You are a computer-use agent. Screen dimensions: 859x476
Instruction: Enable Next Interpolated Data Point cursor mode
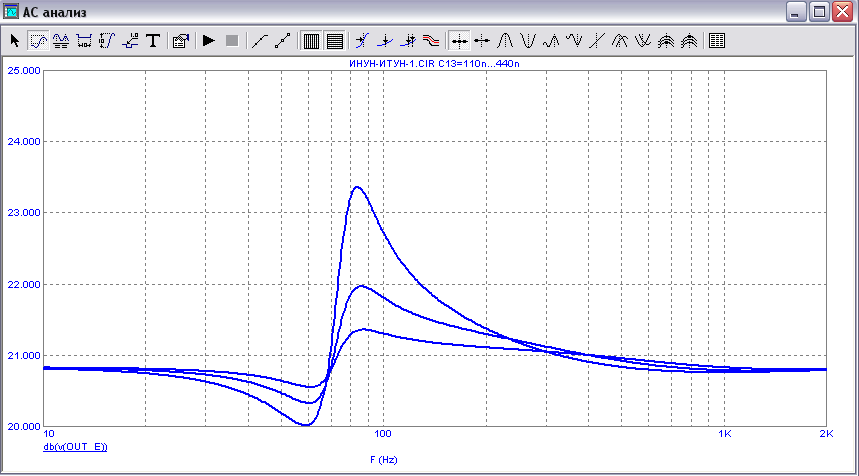click(482, 41)
